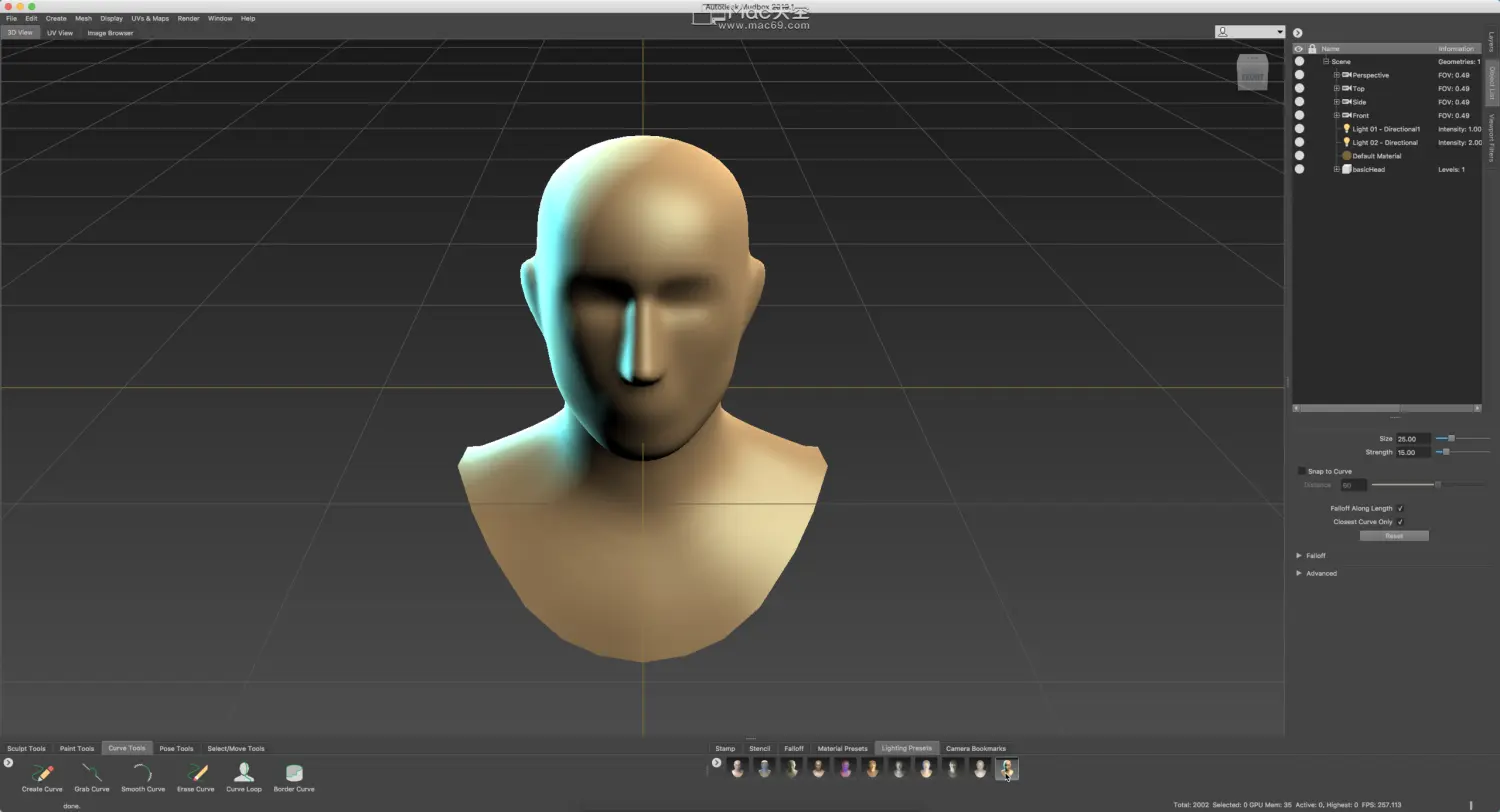Select the Border Curve tool
This screenshot has height=812, width=1500.
pos(294,773)
